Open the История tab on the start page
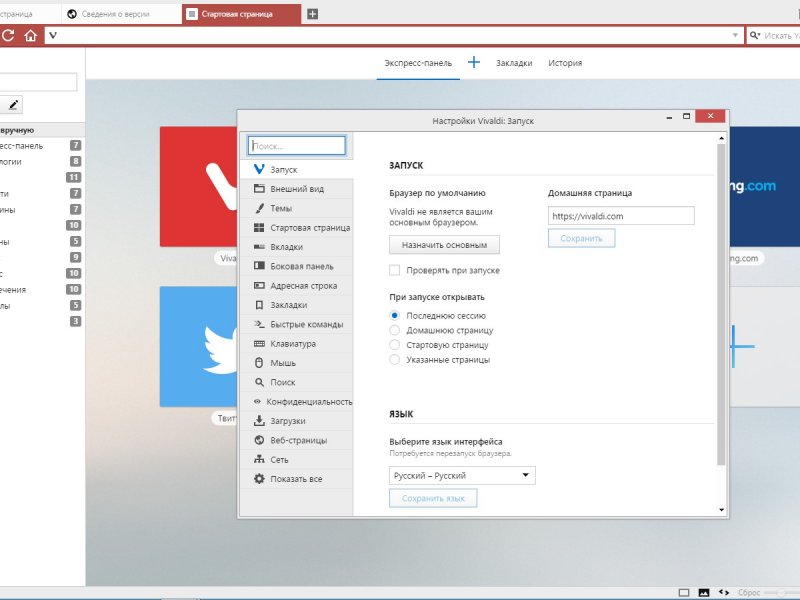800x600 pixels. pyautogui.click(x=565, y=63)
